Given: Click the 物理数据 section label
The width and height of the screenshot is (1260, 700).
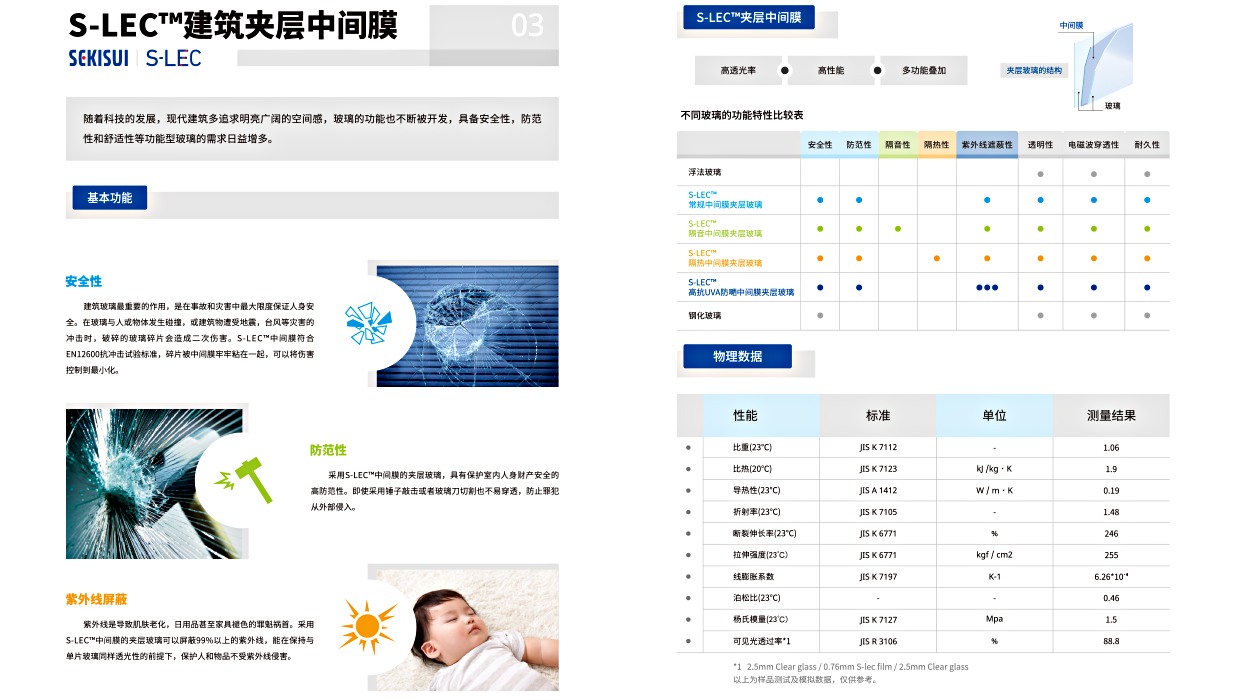Looking at the screenshot, I should [x=737, y=356].
